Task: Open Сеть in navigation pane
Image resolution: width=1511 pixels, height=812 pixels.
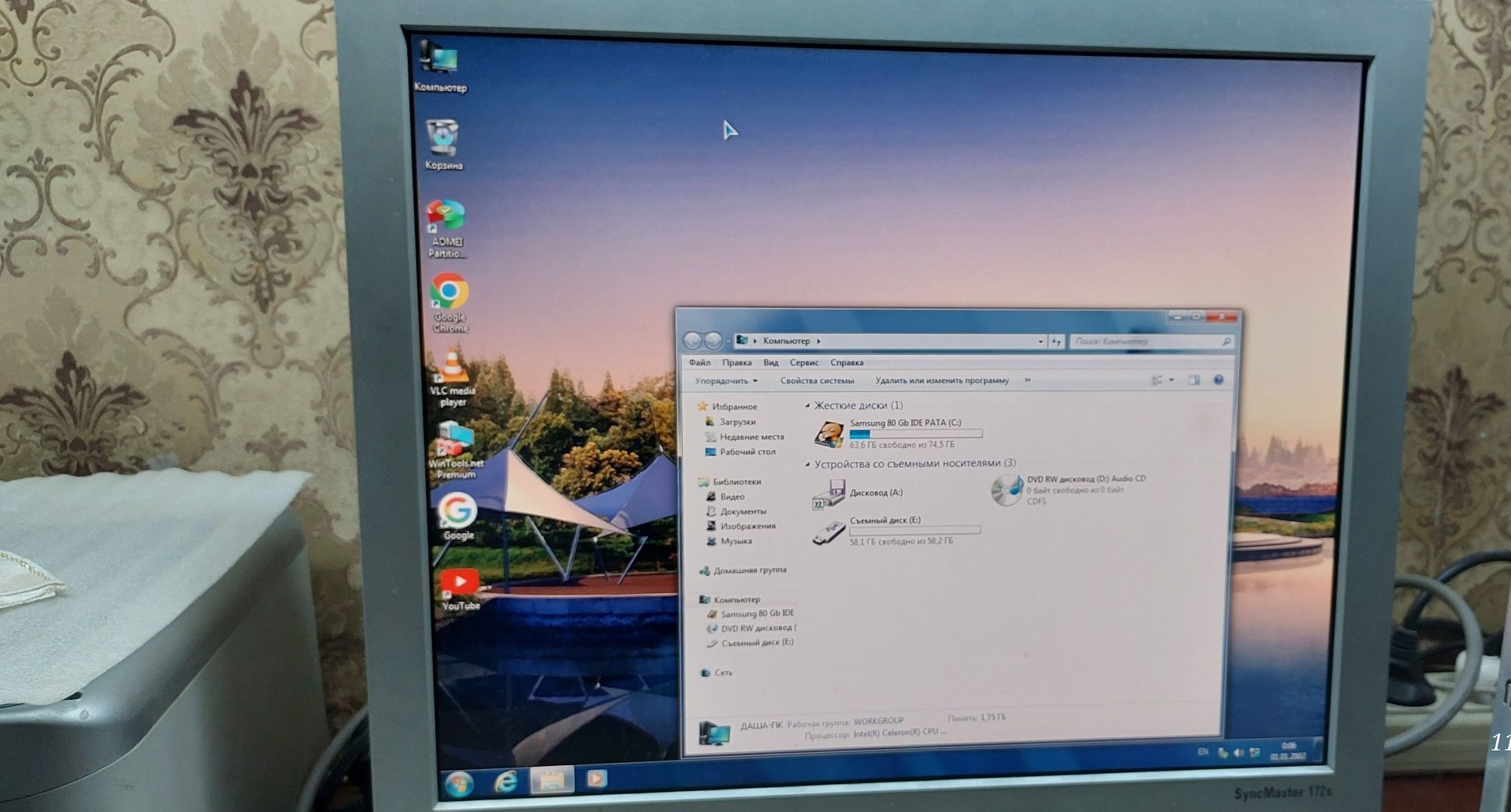Action: 717,673
